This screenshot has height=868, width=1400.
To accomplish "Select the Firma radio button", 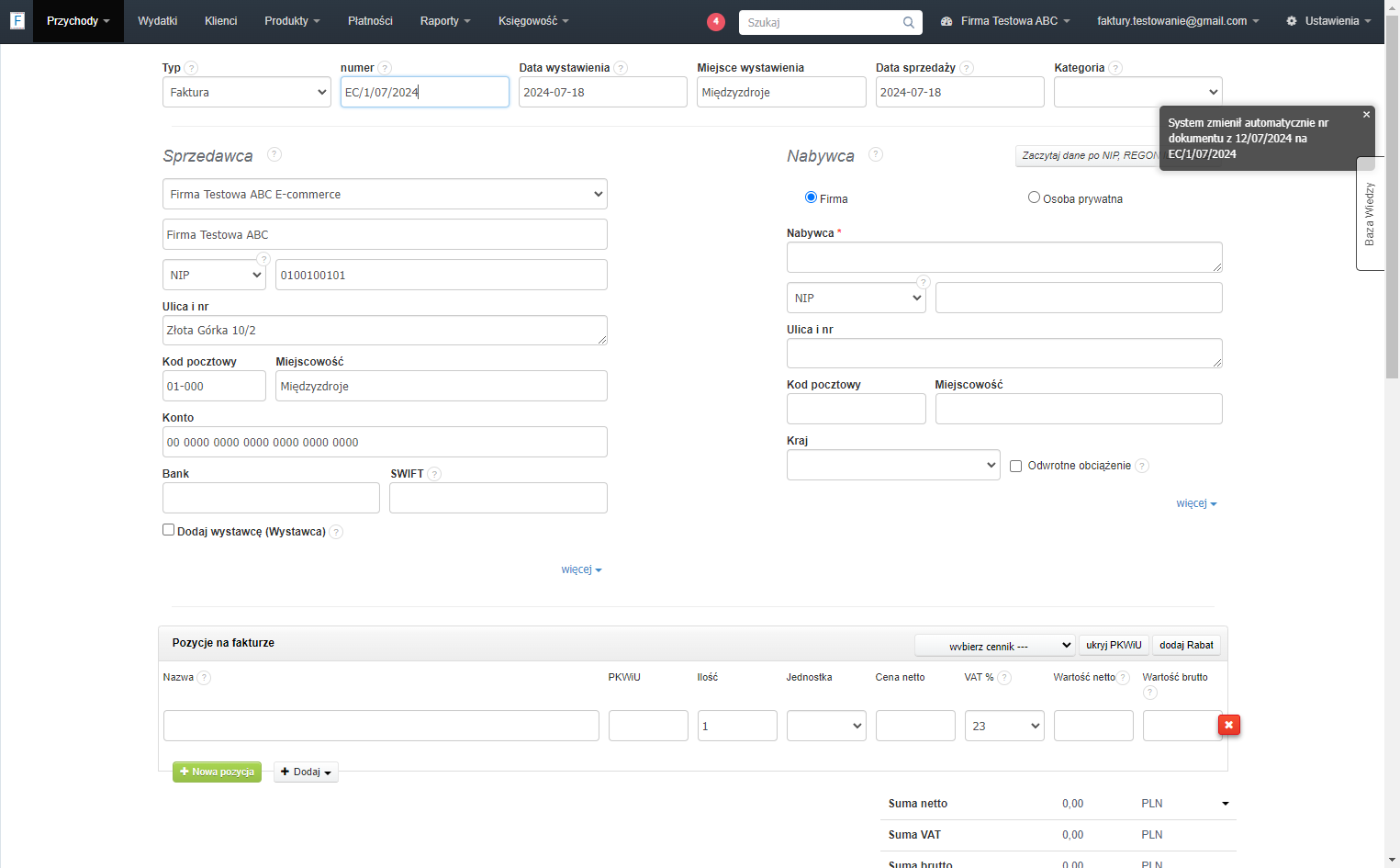I will [811, 197].
